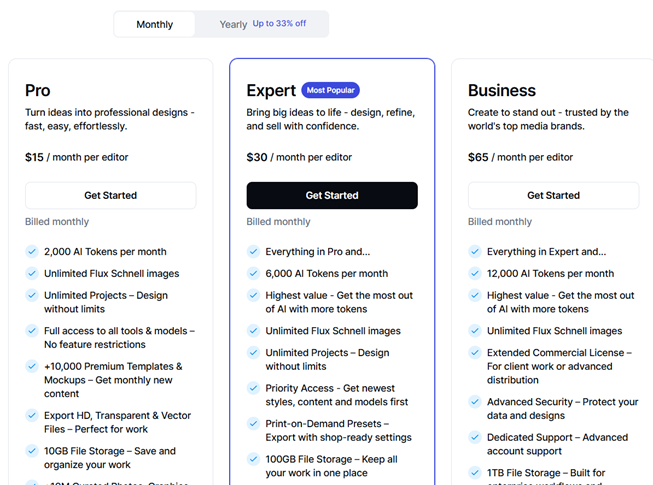The image size is (653, 485).
Task: Click checkmark icon beside 6,000 AI Tokens
Action: coord(253,273)
